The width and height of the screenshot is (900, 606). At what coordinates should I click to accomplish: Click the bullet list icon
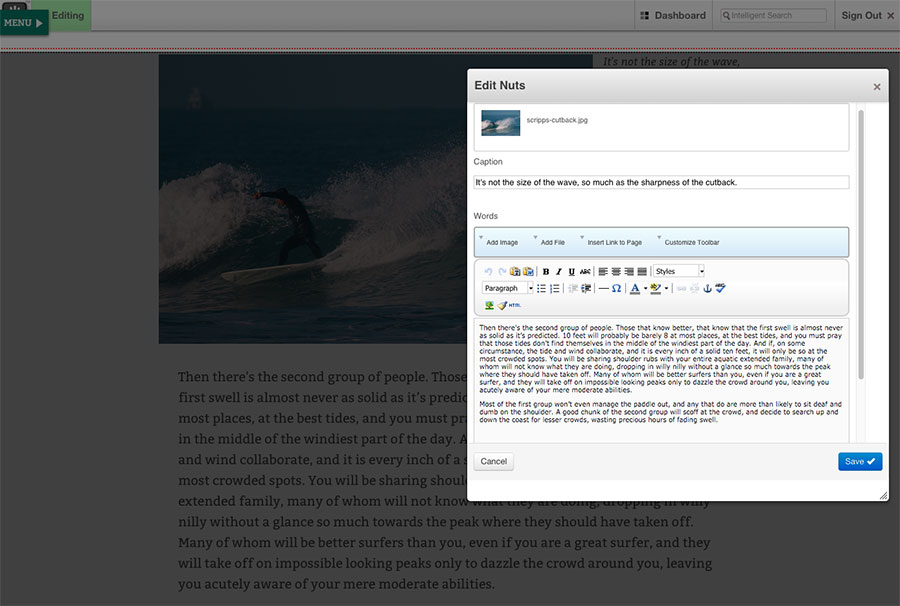[541, 288]
